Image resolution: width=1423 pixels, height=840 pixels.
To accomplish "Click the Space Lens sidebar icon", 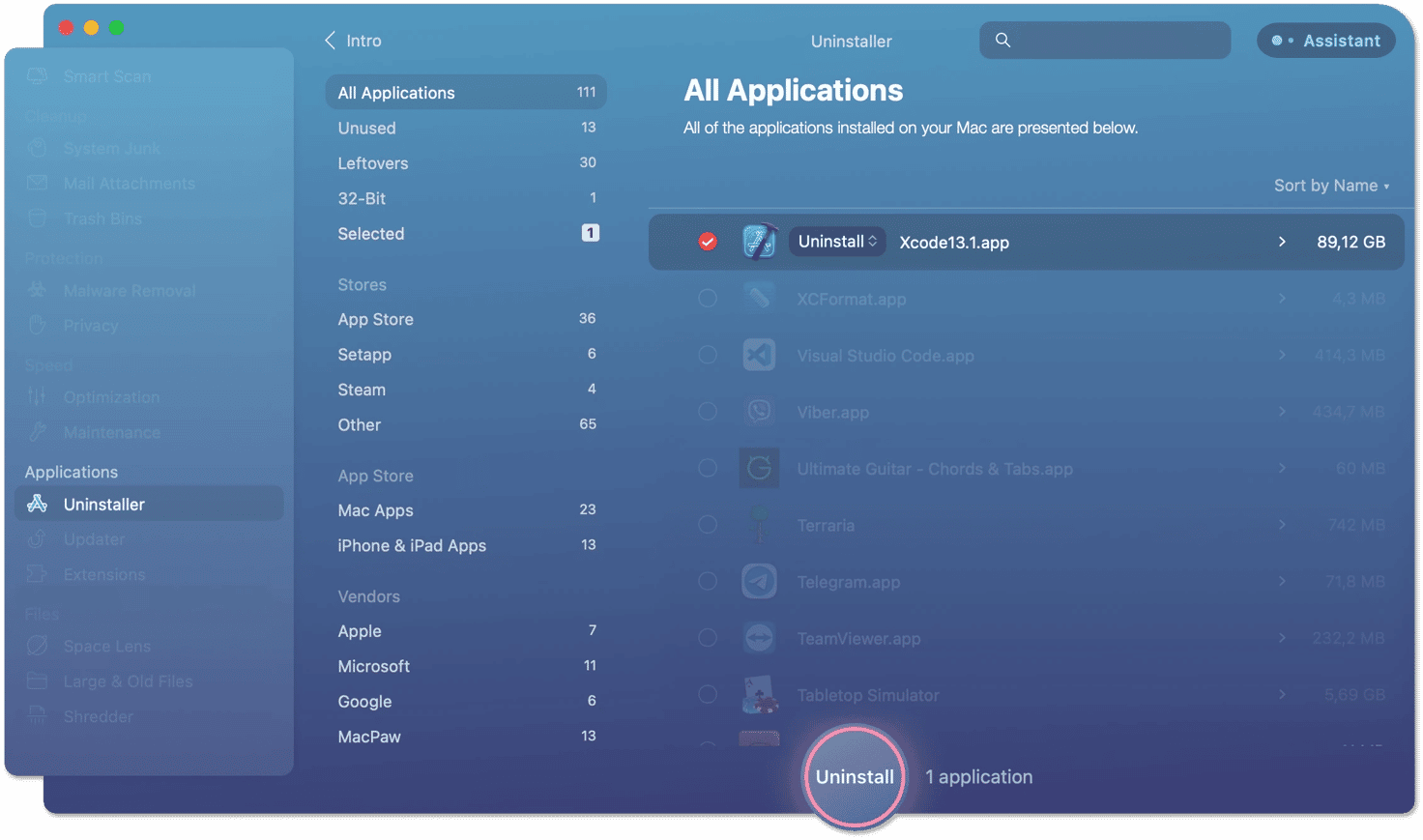I will click(x=38, y=646).
